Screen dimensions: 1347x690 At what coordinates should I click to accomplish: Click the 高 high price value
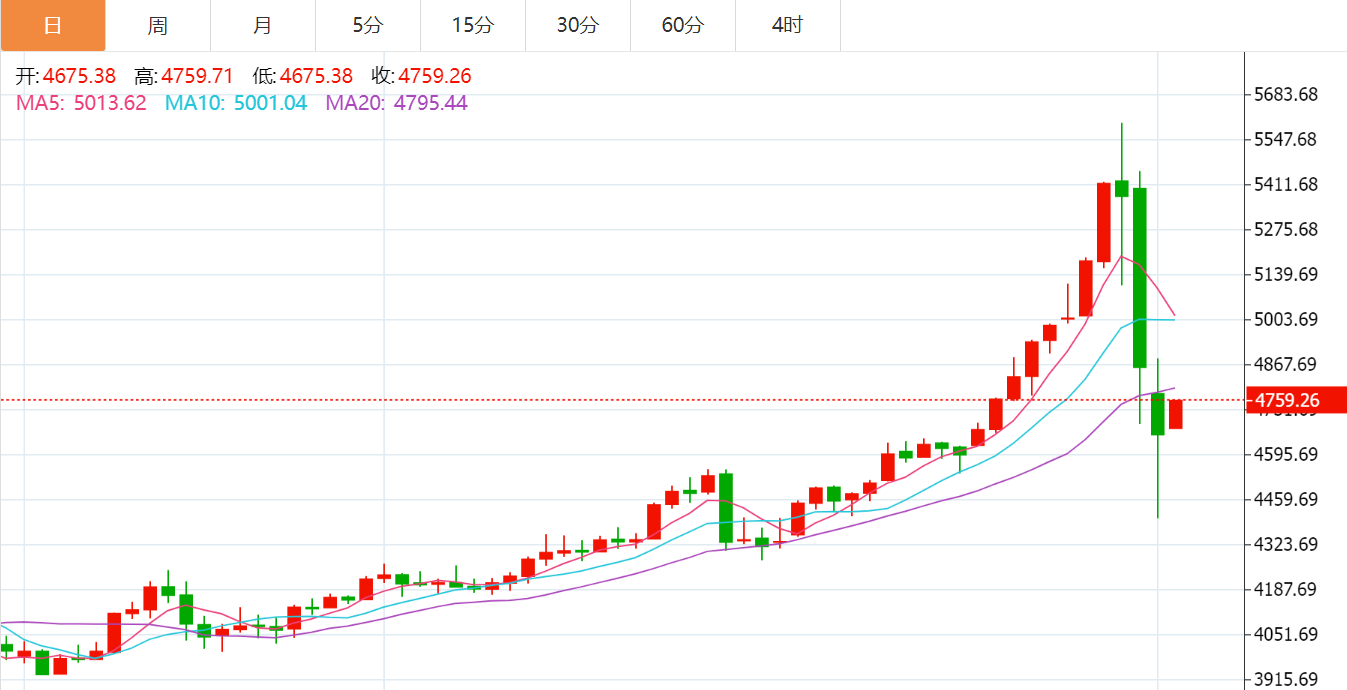point(197,76)
